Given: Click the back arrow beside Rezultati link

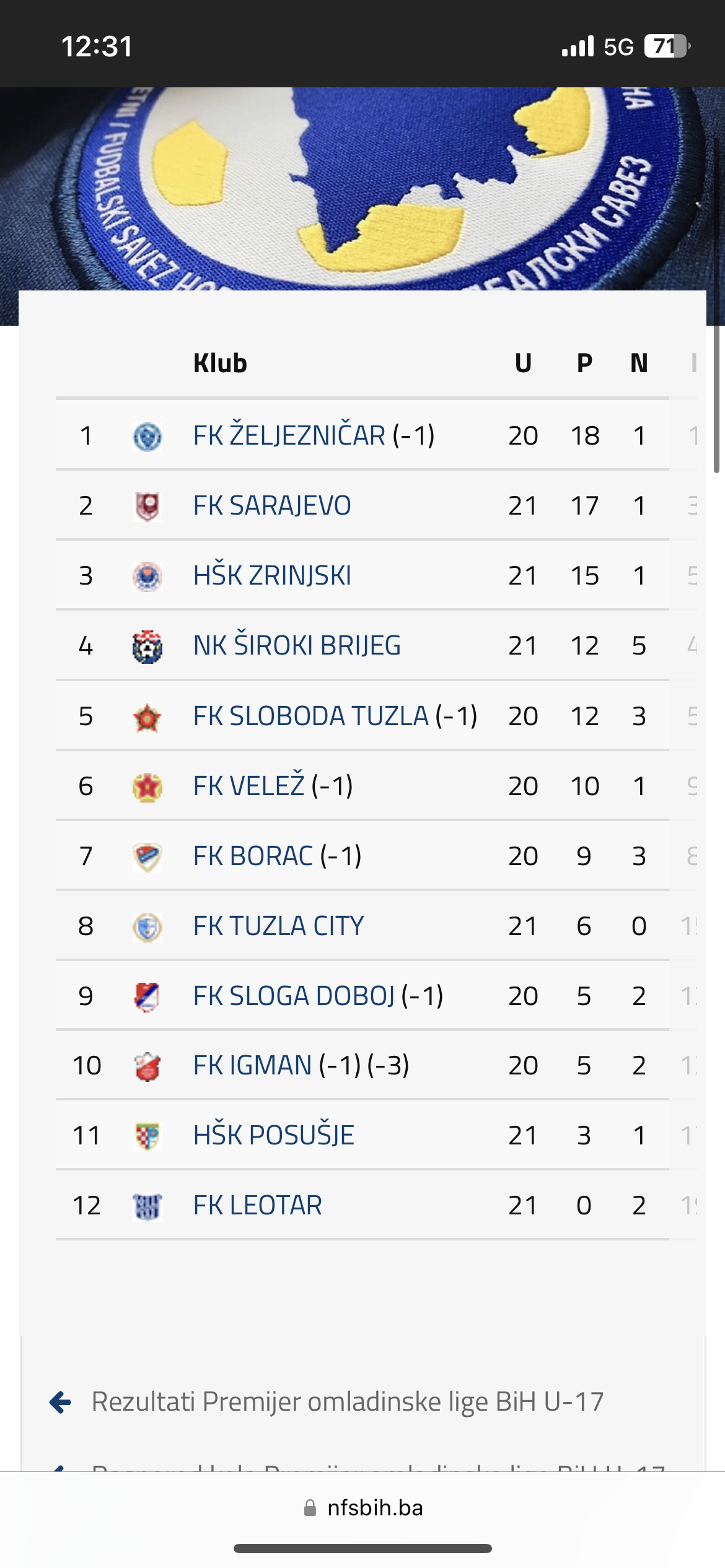Looking at the screenshot, I should tap(60, 1402).
